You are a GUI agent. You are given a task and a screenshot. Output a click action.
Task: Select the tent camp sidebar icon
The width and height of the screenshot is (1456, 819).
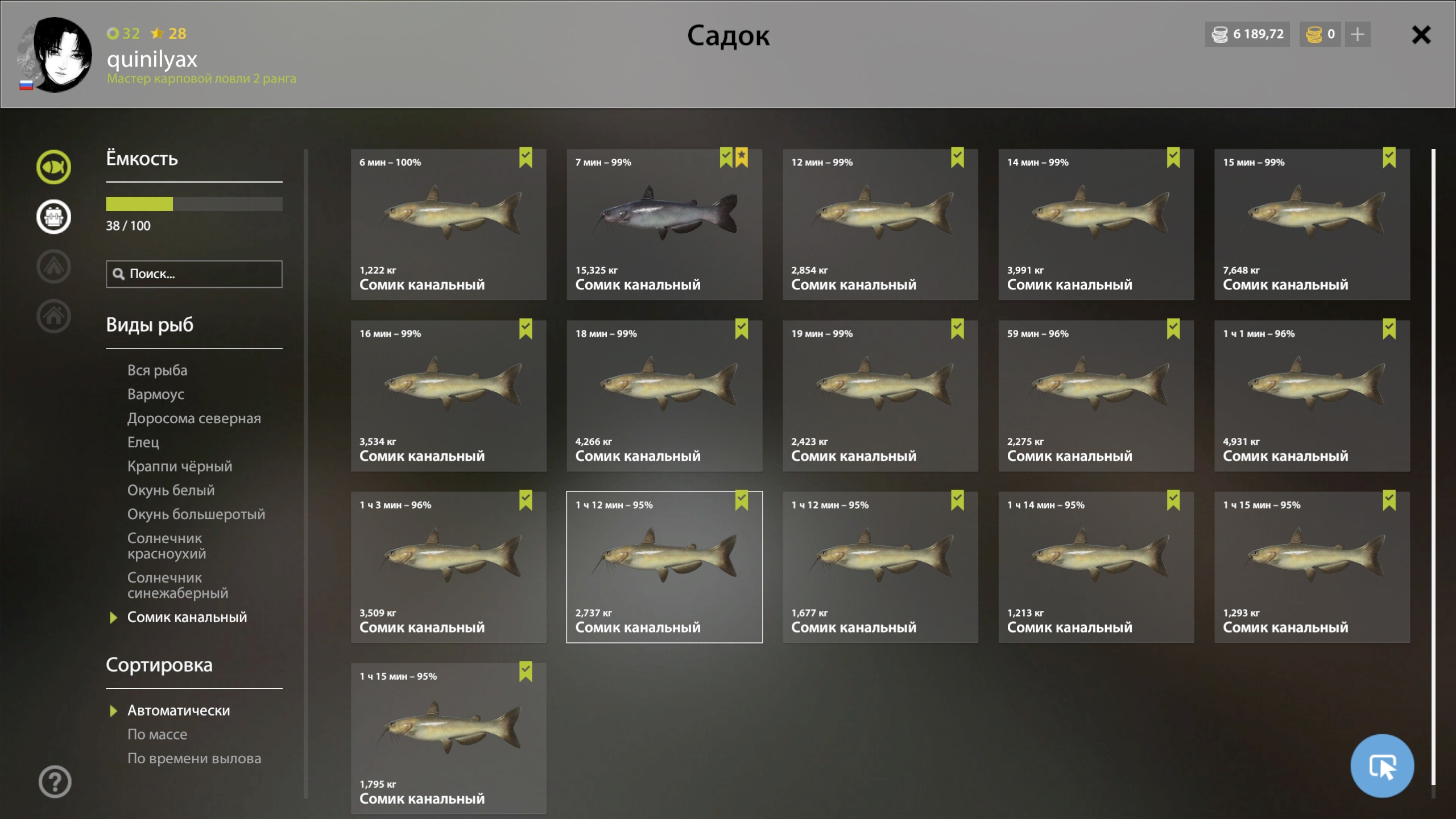pyautogui.click(x=54, y=266)
